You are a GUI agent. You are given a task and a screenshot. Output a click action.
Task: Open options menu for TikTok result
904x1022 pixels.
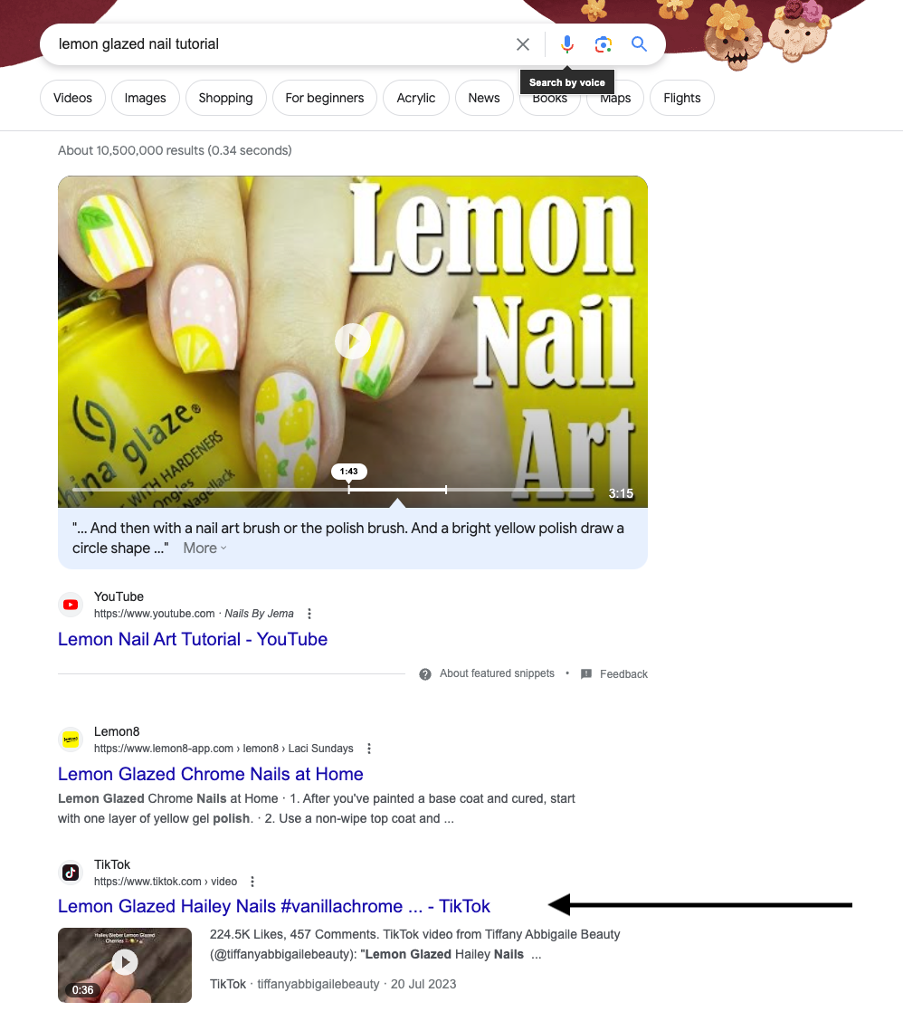[252, 881]
